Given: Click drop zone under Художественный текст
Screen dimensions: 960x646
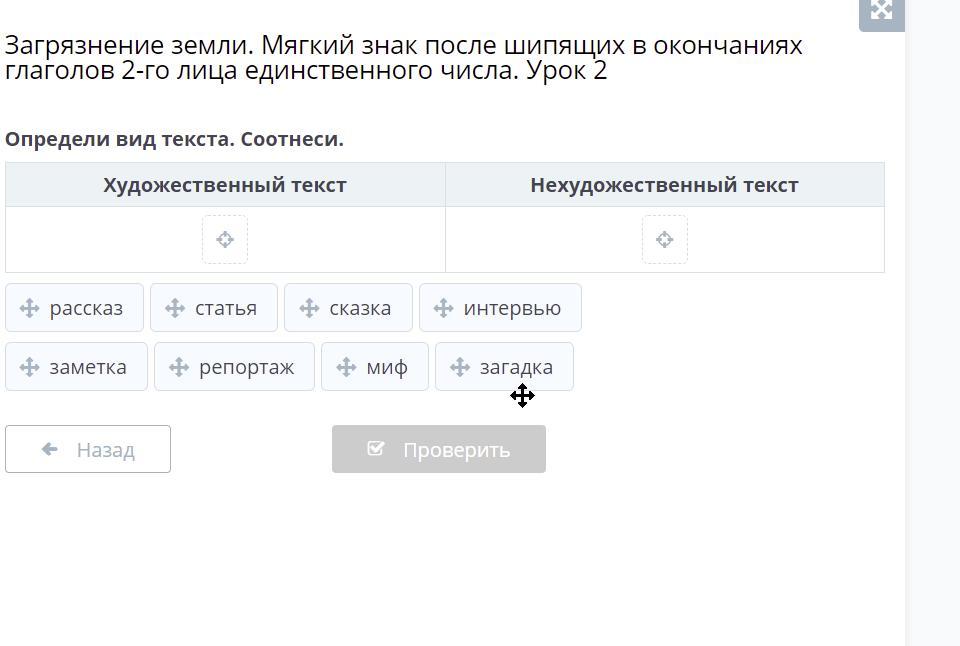Looking at the screenshot, I should [x=225, y=240].
